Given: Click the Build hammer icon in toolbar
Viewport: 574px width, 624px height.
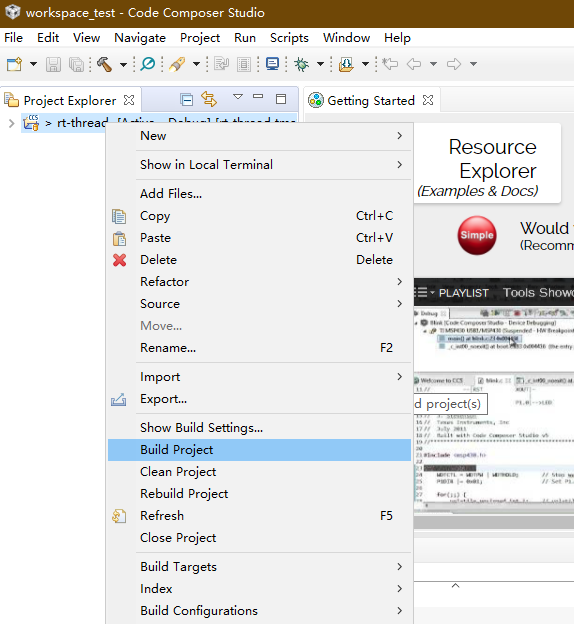Looking at the screenshot, I should (x=104, y=64).
